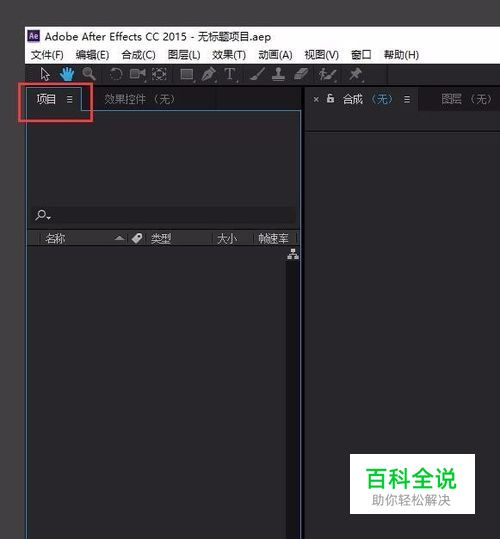The width and height of the screenshot is (500, 539).
Task: Open the project search filter dropdown
Action: click(43, 215)
